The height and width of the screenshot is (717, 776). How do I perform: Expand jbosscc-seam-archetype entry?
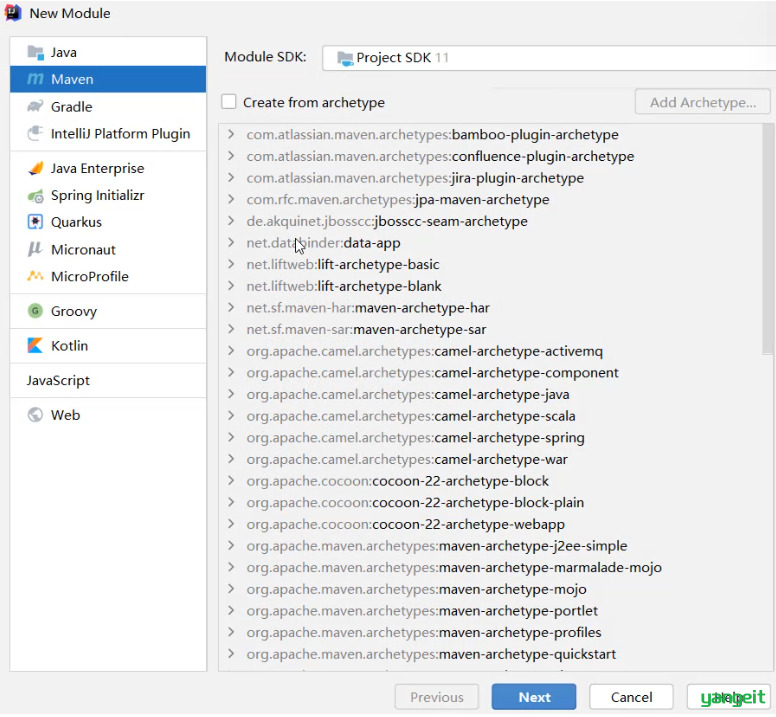[x=231, y=221]
